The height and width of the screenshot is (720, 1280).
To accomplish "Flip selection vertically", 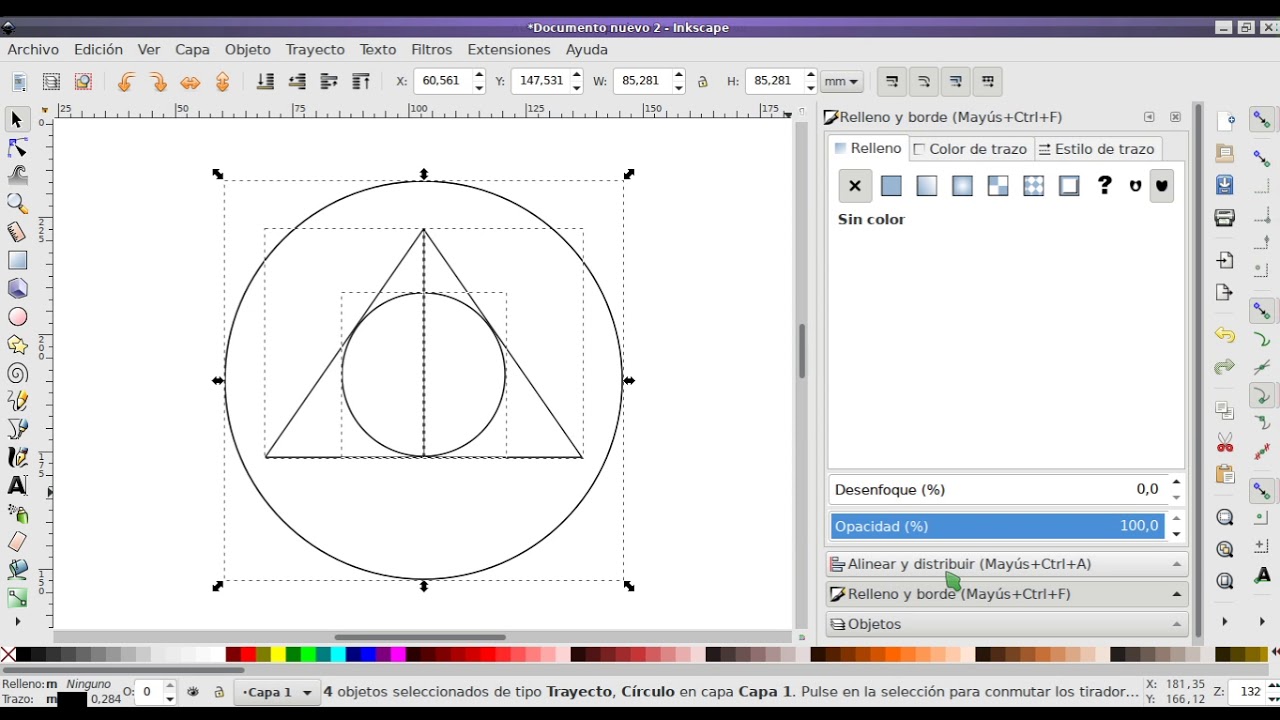I will 222,82.
